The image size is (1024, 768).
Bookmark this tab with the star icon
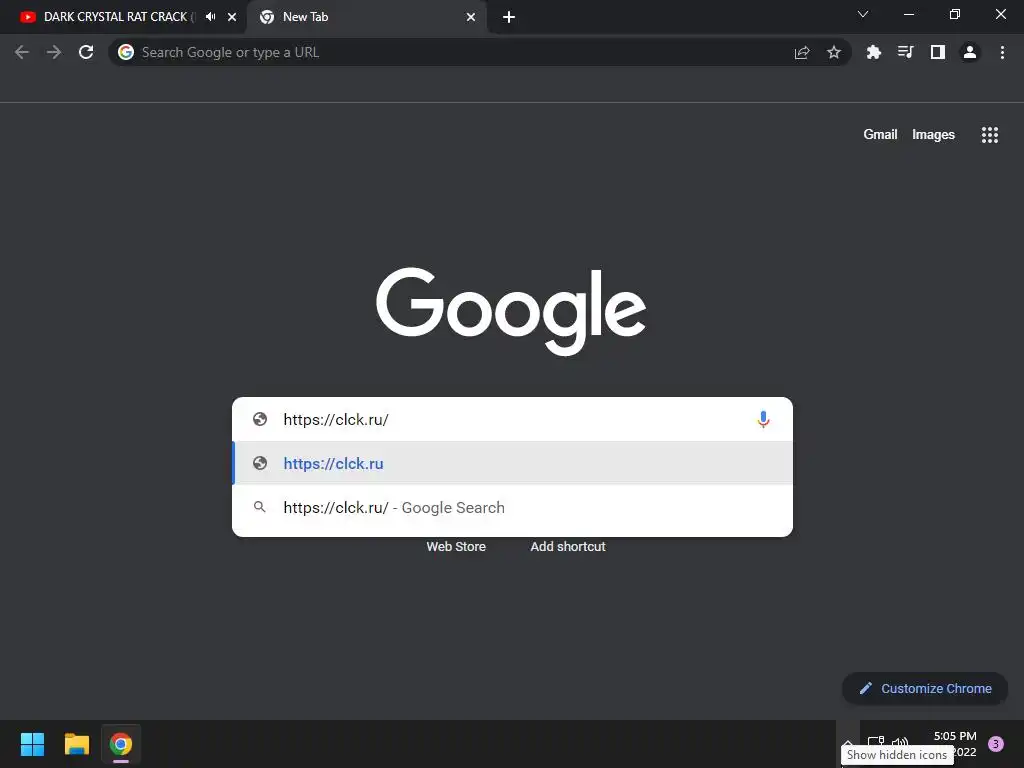(834, 52)
